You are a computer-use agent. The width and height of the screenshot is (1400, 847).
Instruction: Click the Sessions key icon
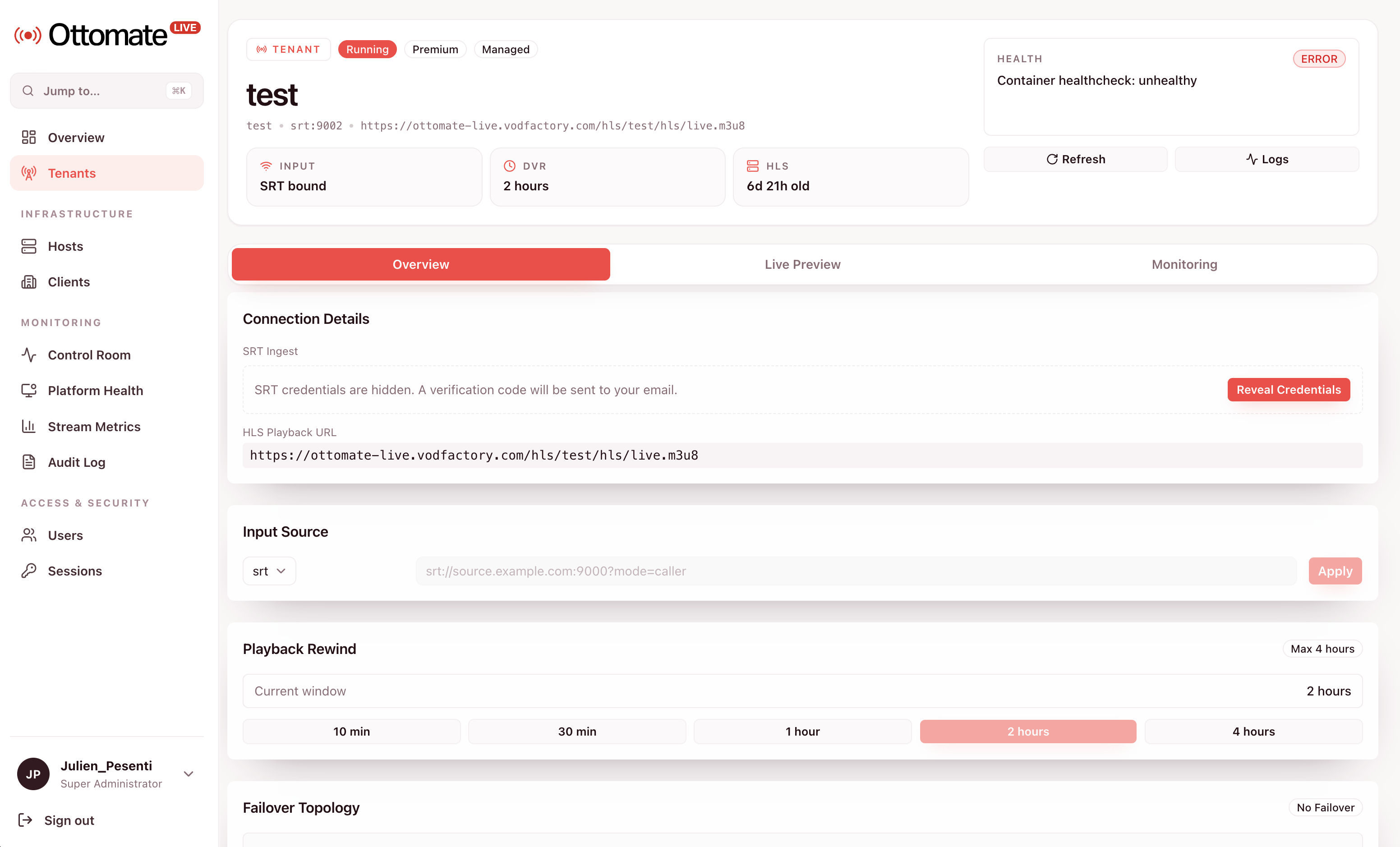coord(29,571)
